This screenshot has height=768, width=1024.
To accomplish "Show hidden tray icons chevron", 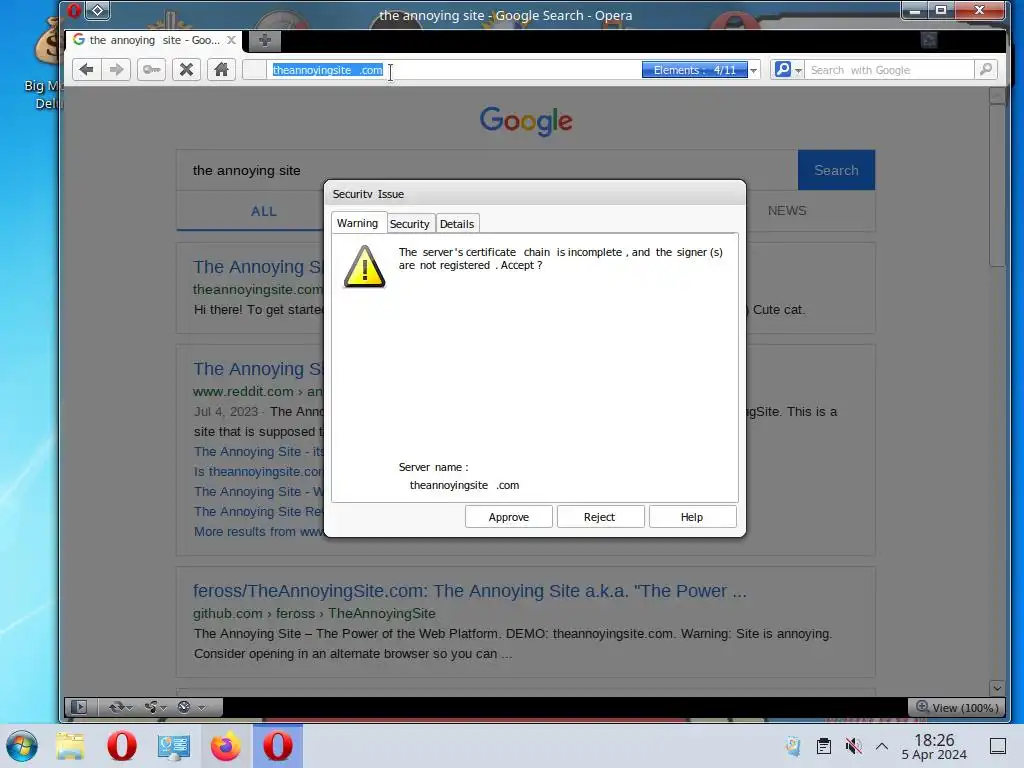I will click(x=882, y=746).
